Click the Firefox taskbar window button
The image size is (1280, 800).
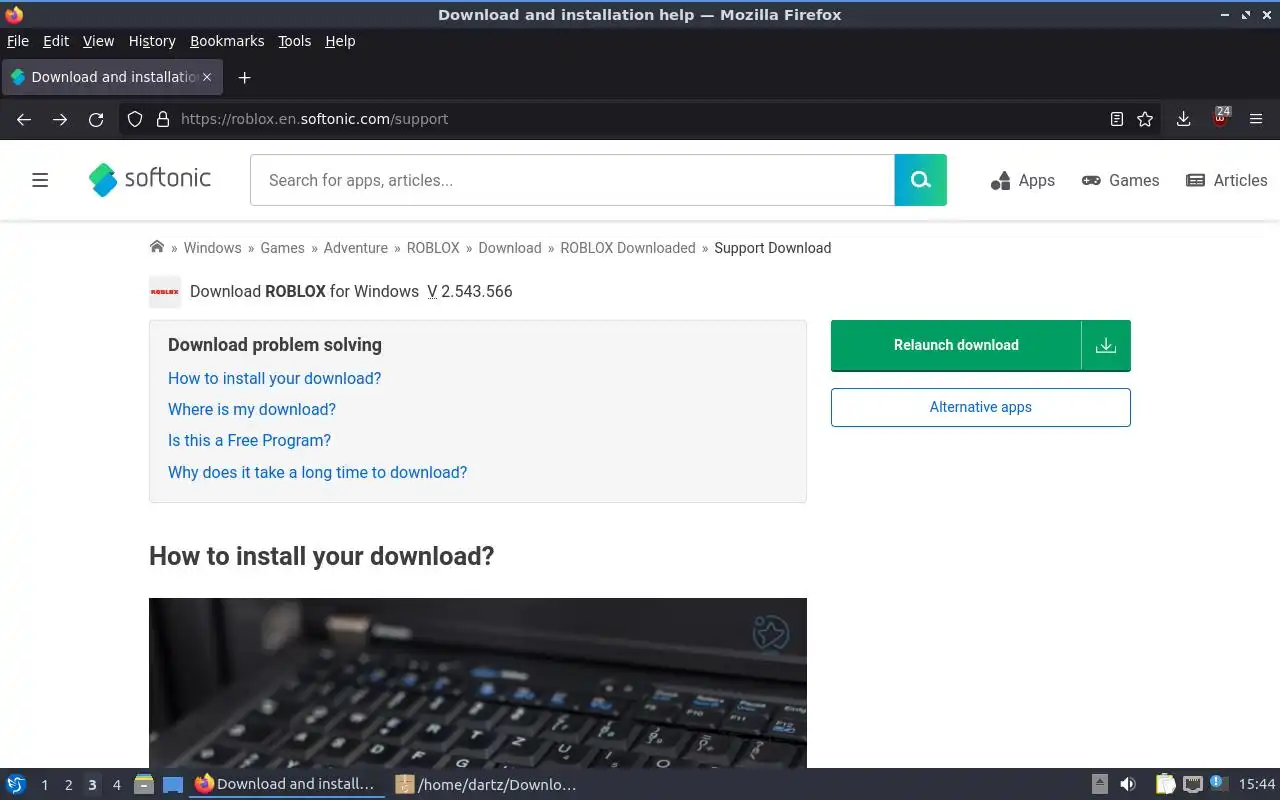click(287, 785)
